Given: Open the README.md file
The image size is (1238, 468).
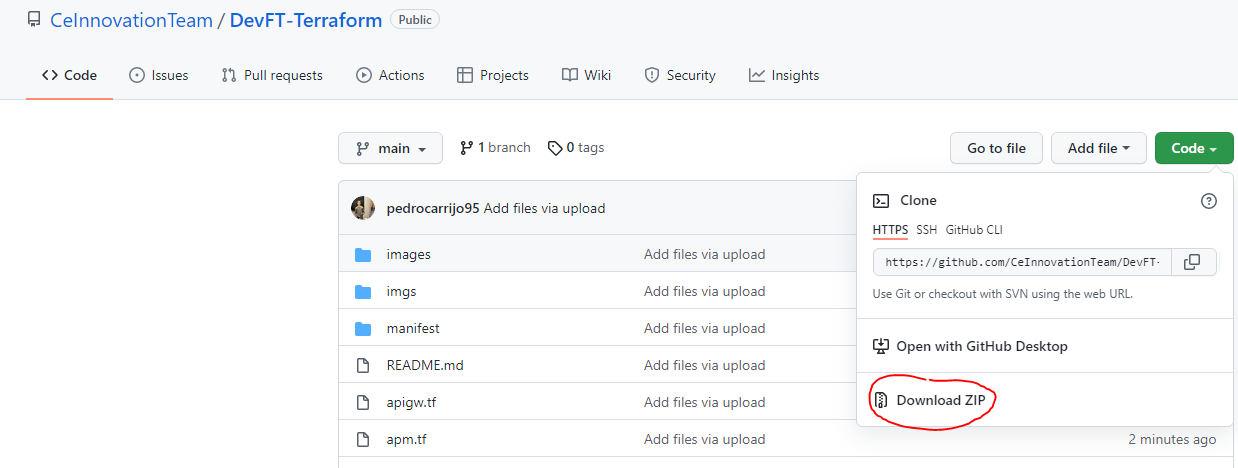Looking at the screenshot, I should pos(425,366).
